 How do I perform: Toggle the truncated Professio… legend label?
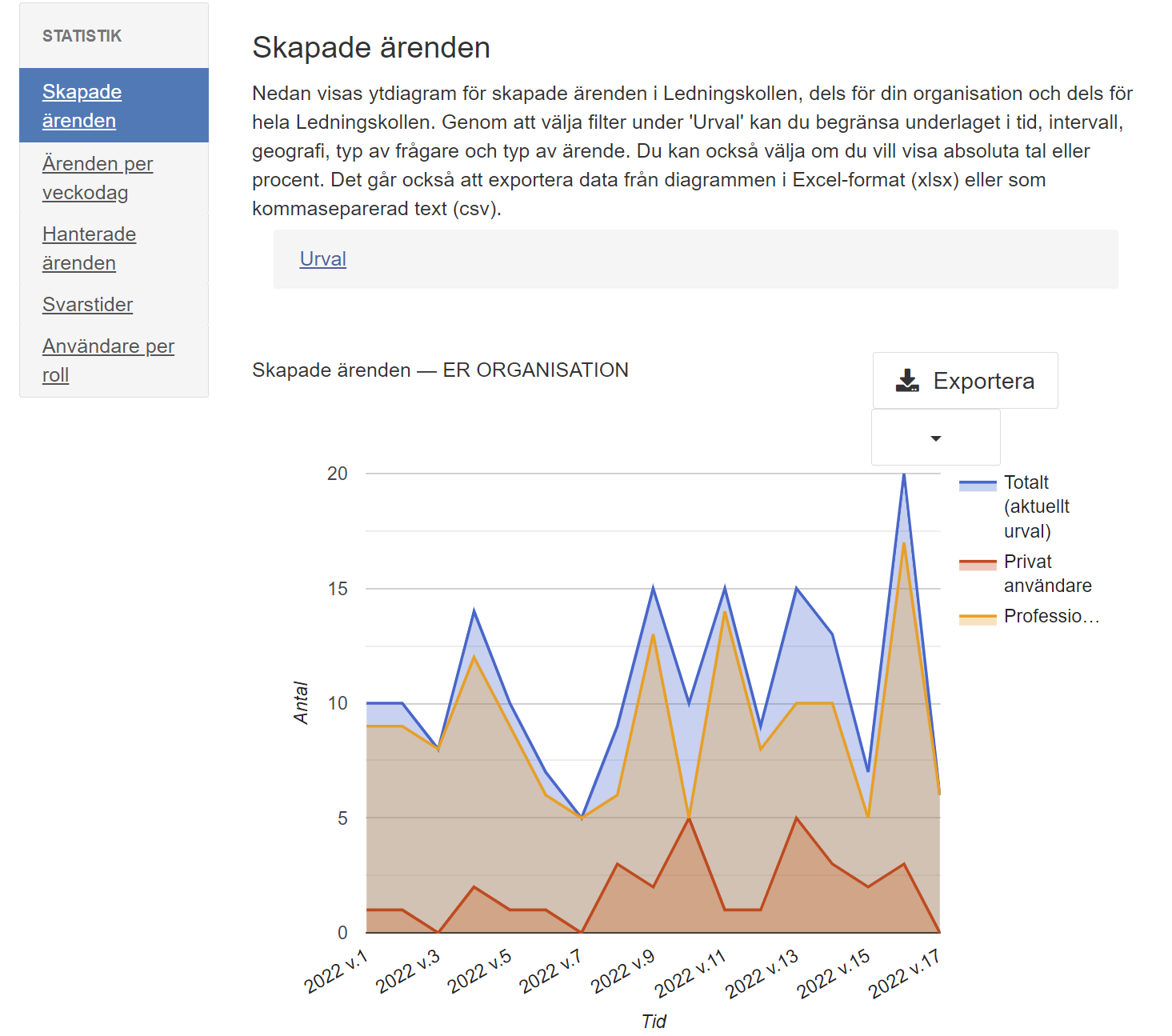click(x=1051, y=616)
